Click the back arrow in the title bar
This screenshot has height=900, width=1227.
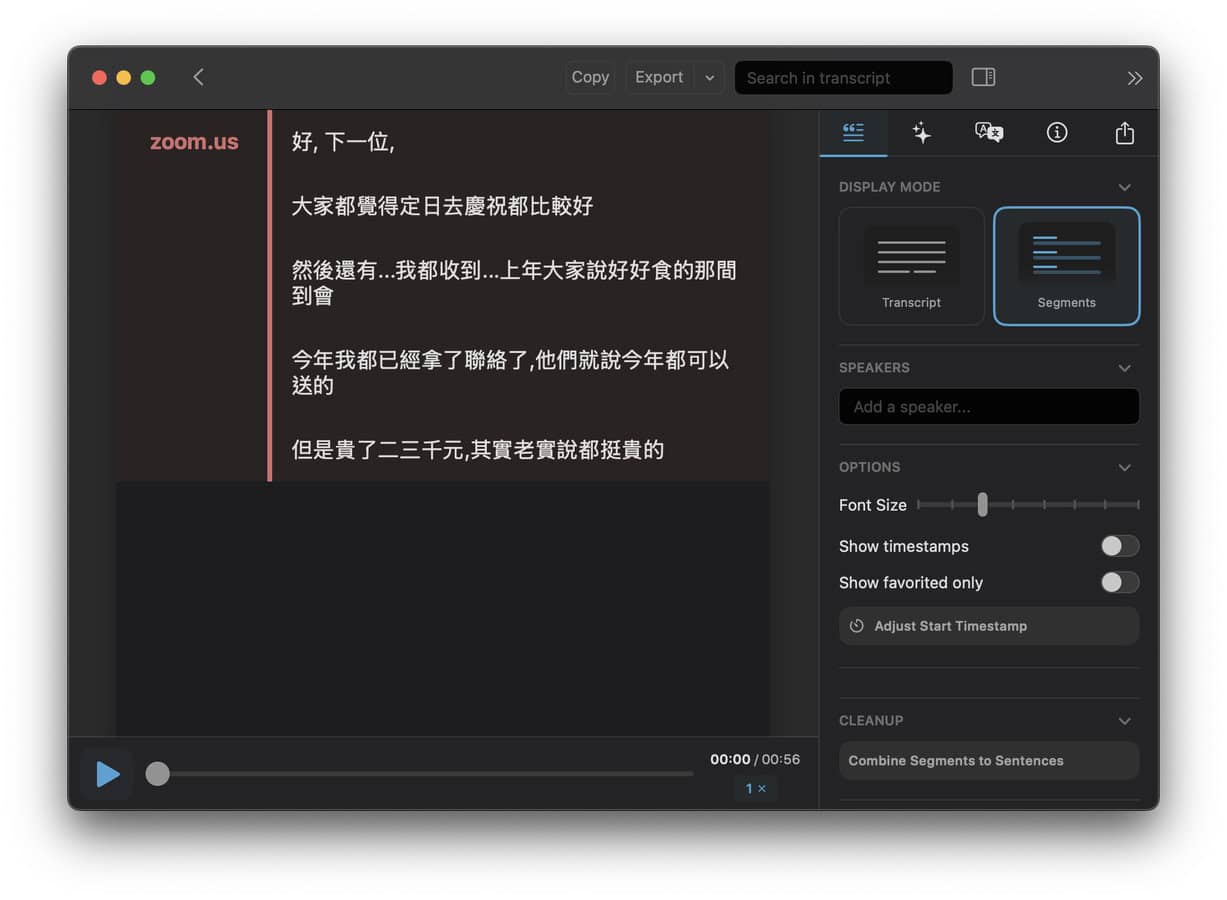[198, 77]
